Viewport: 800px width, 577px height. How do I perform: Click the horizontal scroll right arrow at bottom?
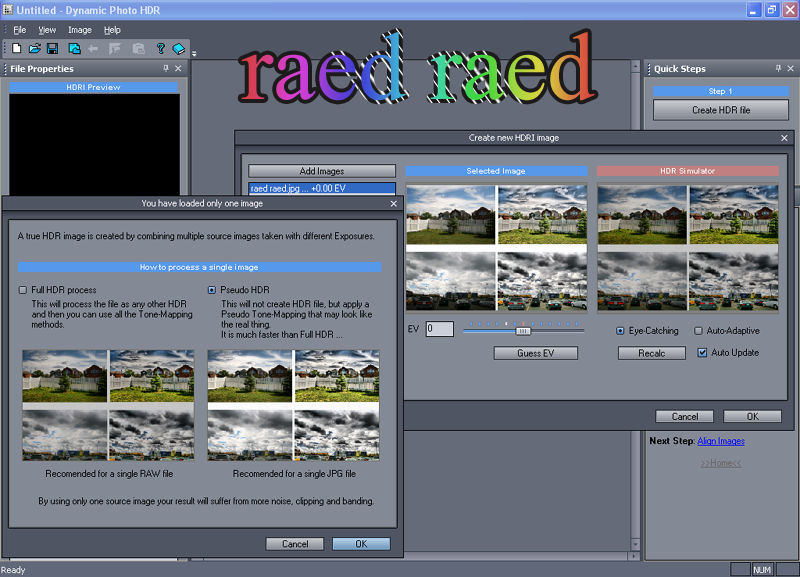pos(634,556)
